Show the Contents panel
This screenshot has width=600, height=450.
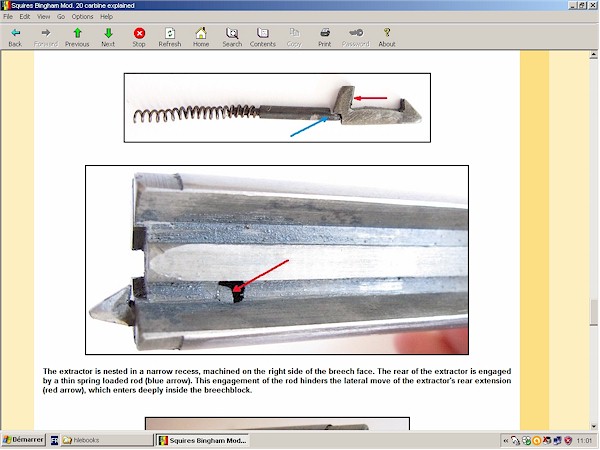[x=263, y=37]
